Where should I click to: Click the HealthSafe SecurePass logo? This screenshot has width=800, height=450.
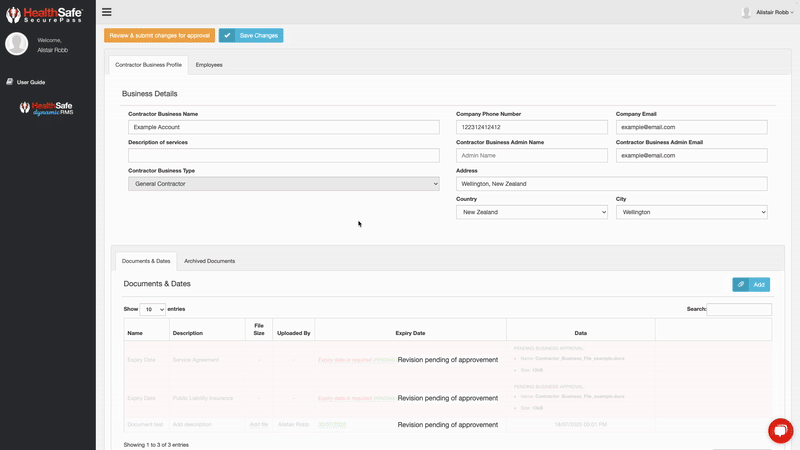pyautogui.click(x=47, y=12)
